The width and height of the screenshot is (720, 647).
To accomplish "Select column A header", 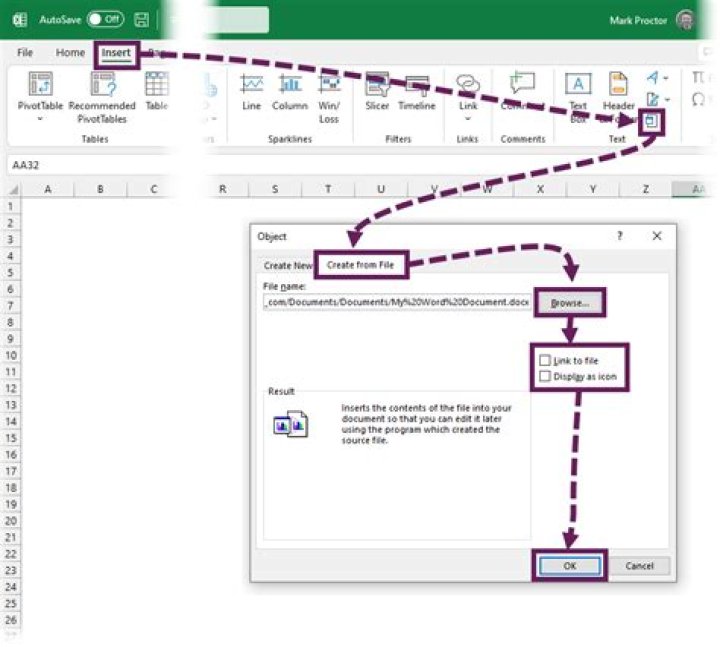I will point(48,189).
